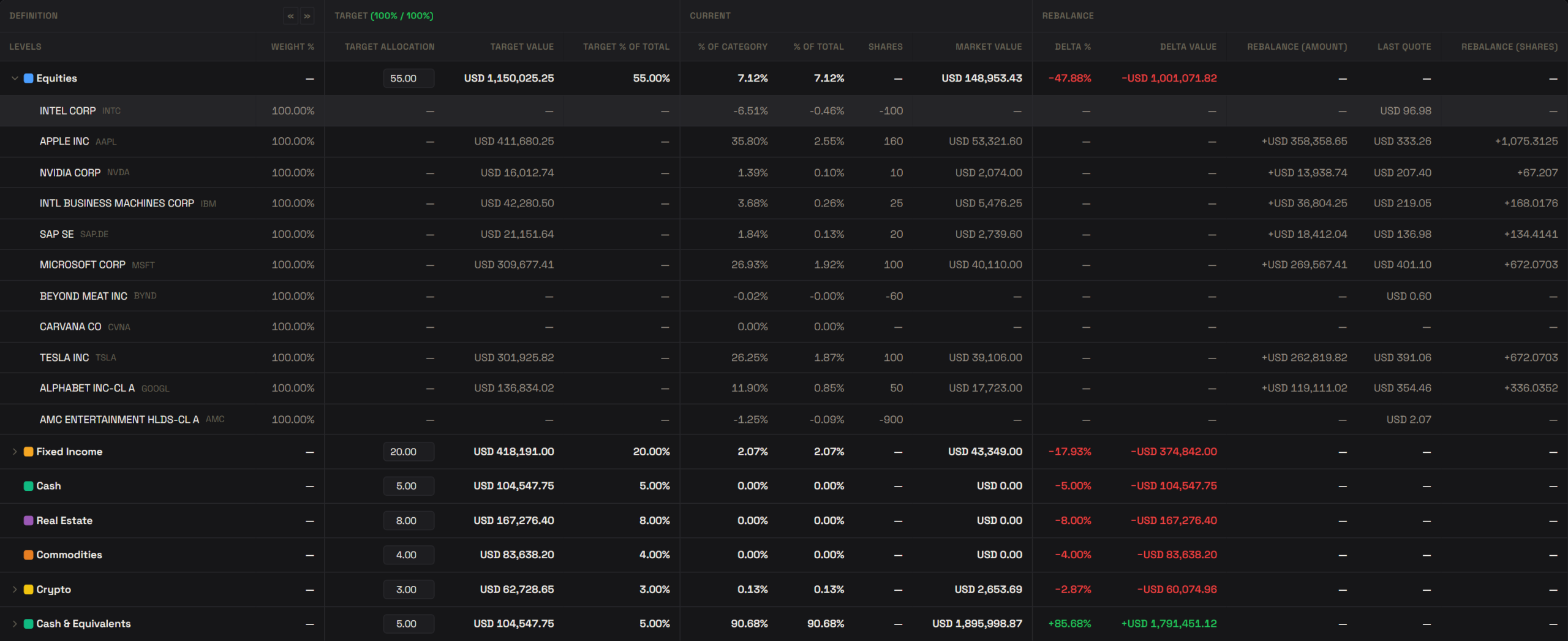Image resolution: width=1568 pixels, height=641 pixels.
Task: Collapse the Equities category row
Action: click(15, 78)
